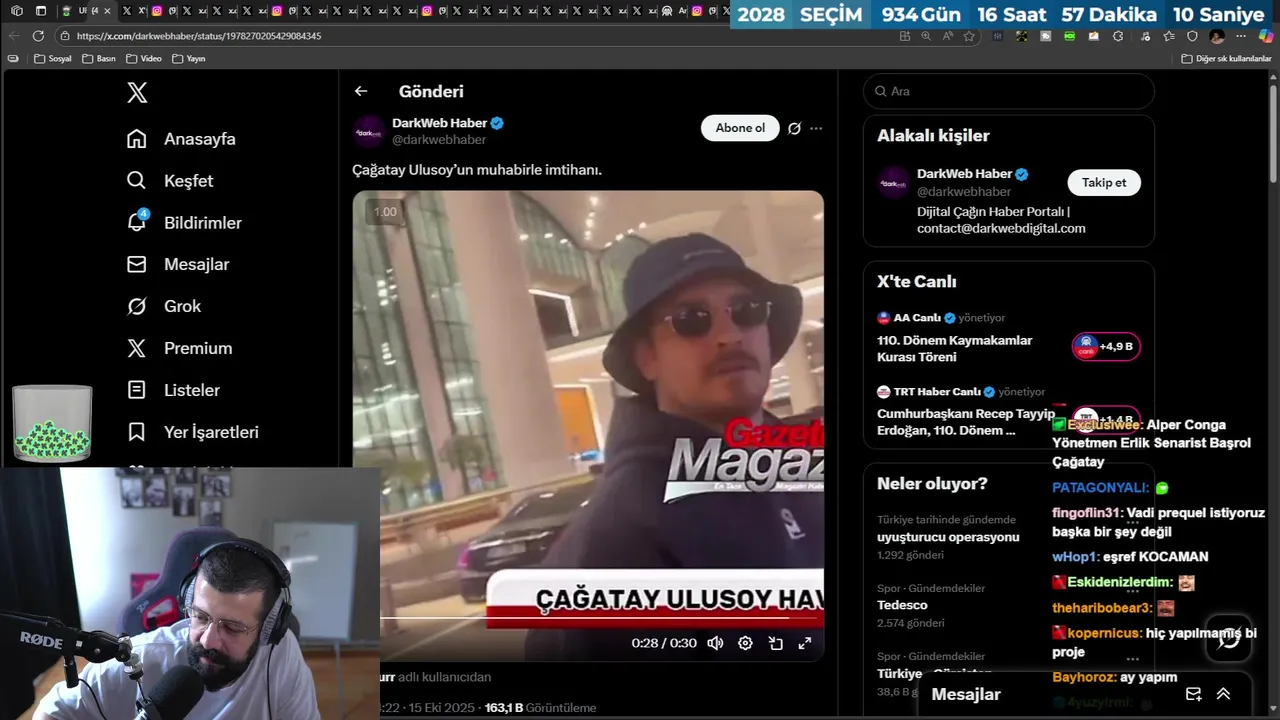The width and height of the screenshot is (1280, 720).
Task: Click the X logo in the sidebar
Action: [x=137, y=93]
